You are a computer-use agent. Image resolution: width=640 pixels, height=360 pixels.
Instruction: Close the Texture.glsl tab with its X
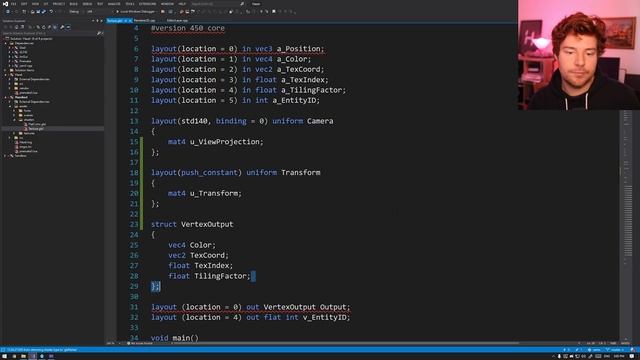(130, 20)
